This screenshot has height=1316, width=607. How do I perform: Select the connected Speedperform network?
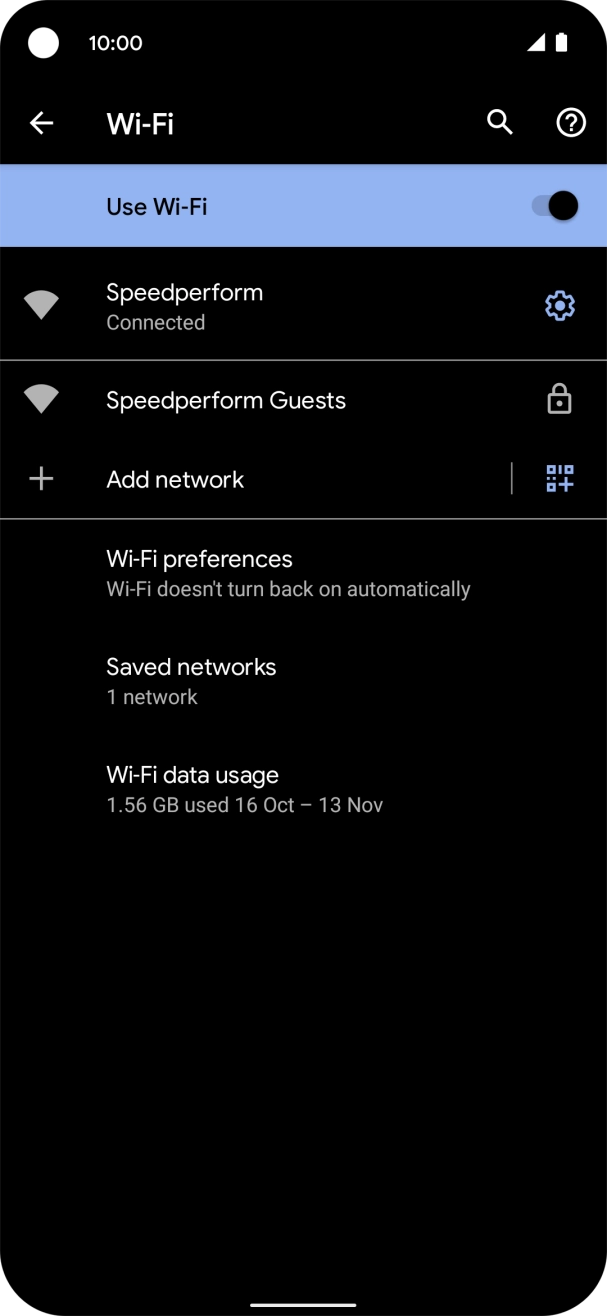[184, 306]
